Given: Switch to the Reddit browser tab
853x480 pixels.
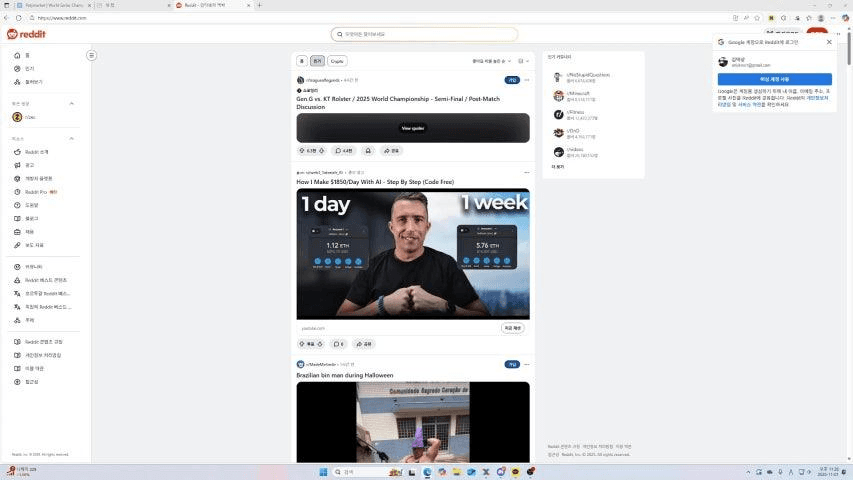Looking at the screenshot, I should pyautogui.click(x=210, y=5).
